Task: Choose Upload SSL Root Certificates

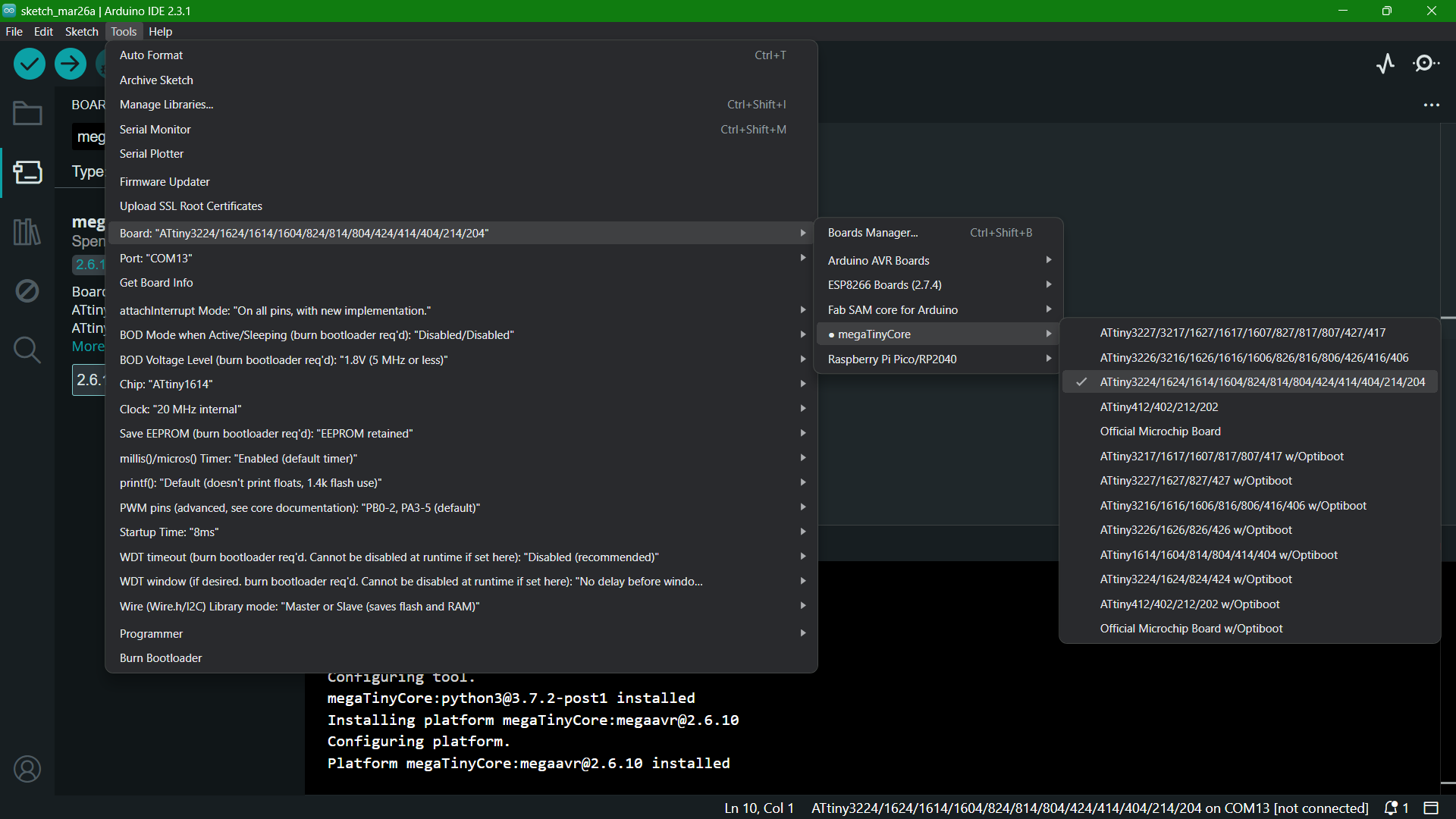Action: pos(461,206)
